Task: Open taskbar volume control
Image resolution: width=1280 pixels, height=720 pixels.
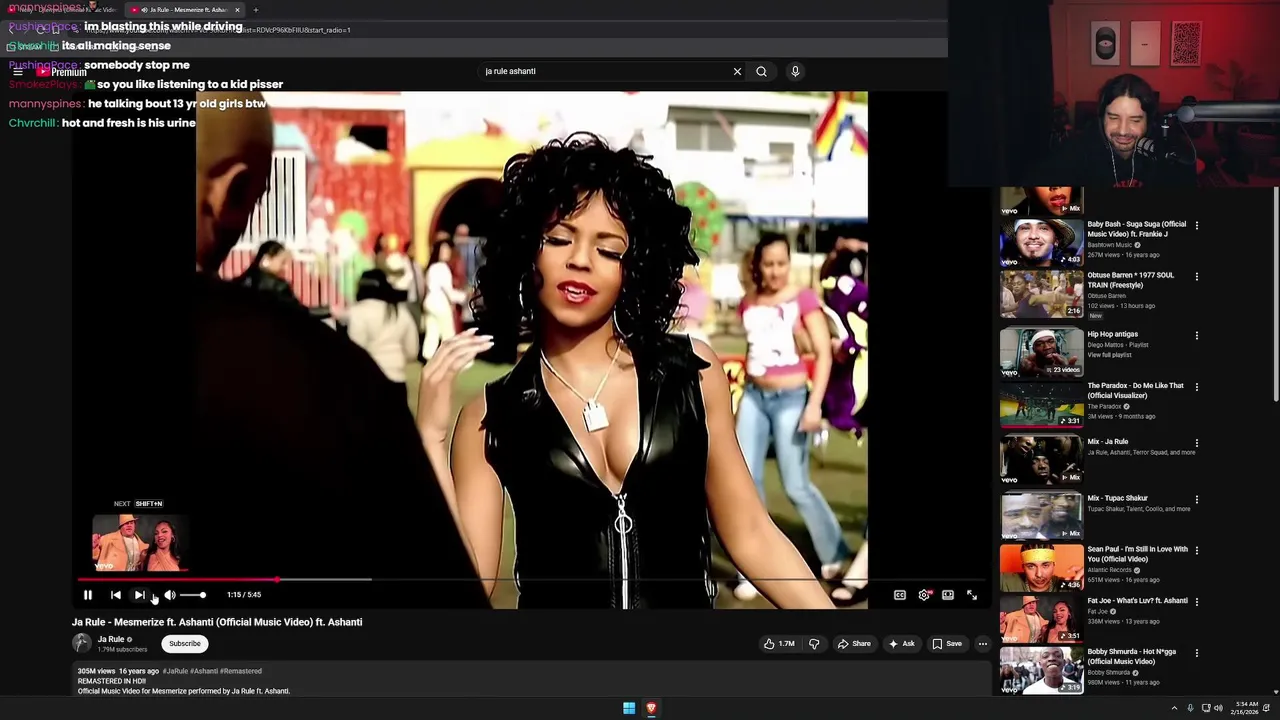Action: coord(1217,708)
